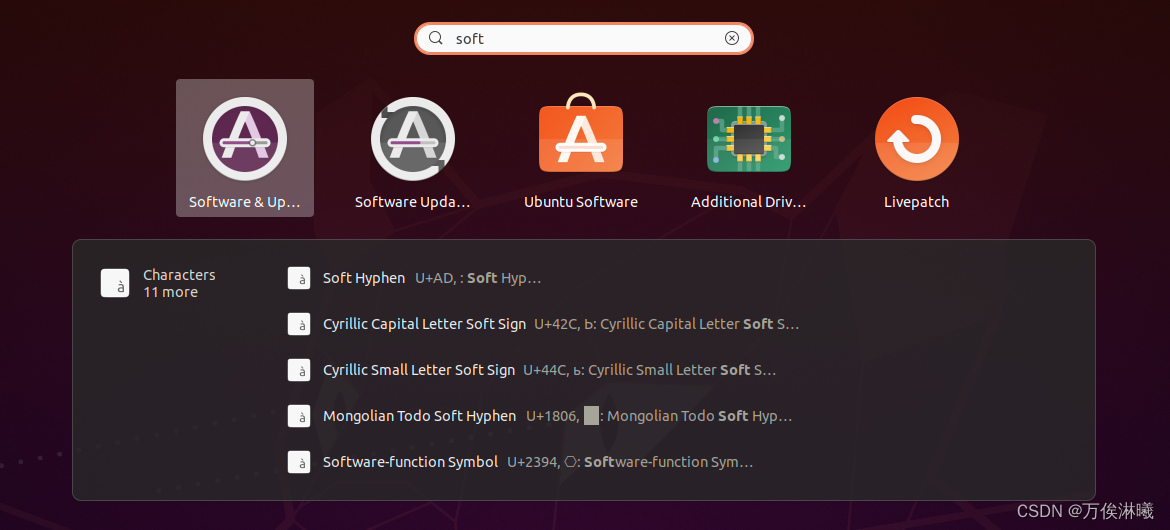Image resolution: width=1170 pixels, height=530 pixels.
Task: Click the 'Livepatch' app label
Action: coord(916,202)
